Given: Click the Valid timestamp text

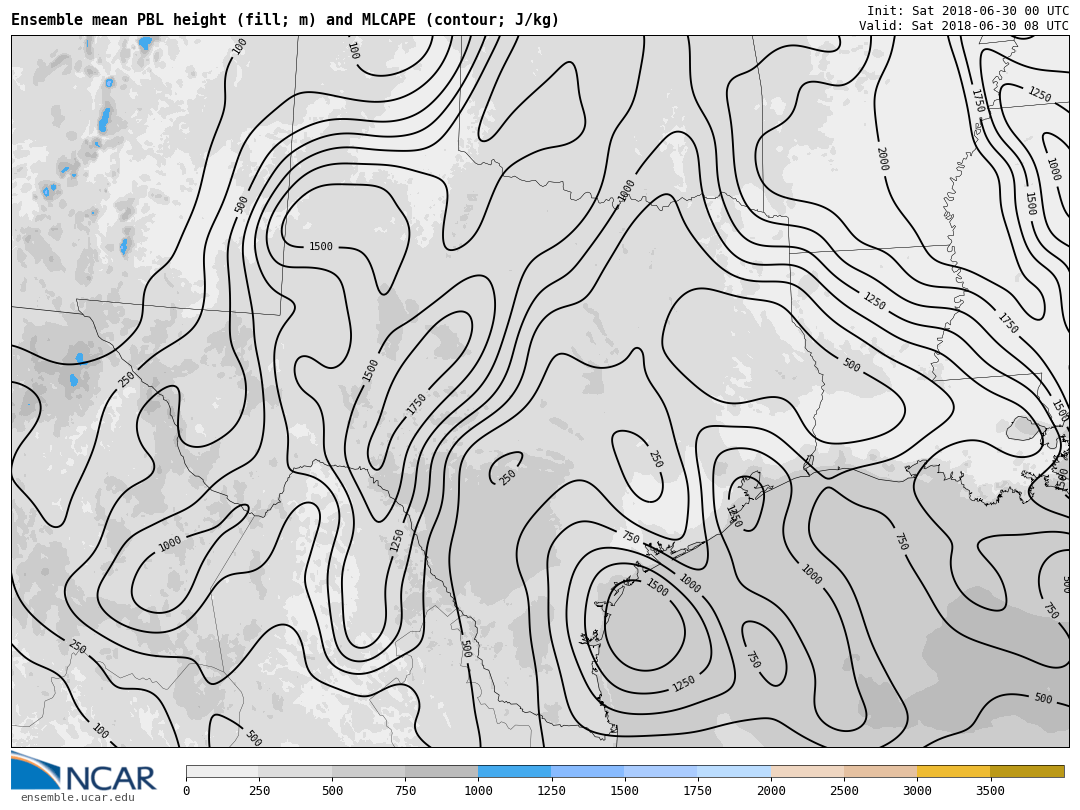Looking at the screenshot, I should point(963,26).
